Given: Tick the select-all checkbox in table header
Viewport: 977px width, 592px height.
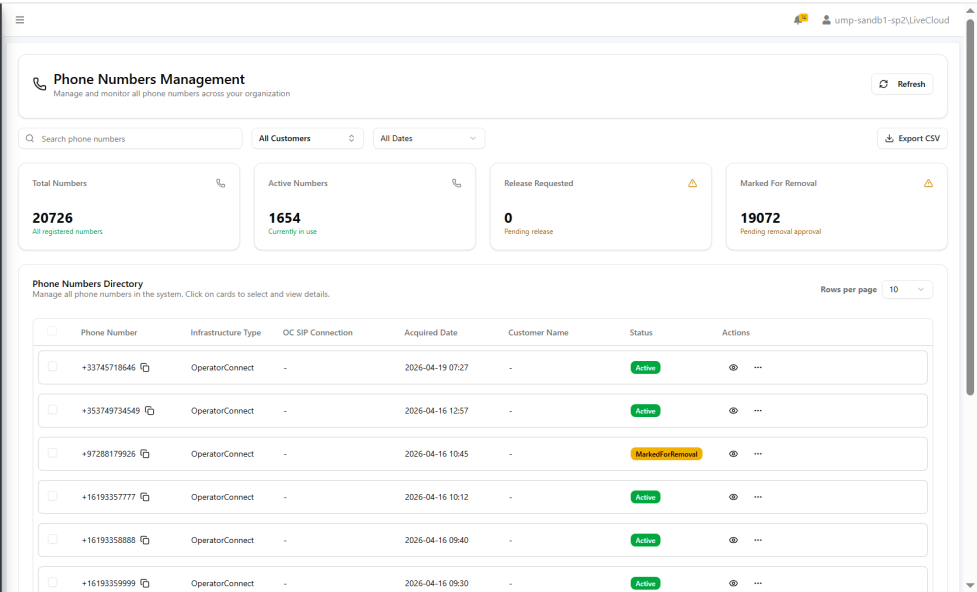Looking at the screenshot, I should (x=52, y=332).
